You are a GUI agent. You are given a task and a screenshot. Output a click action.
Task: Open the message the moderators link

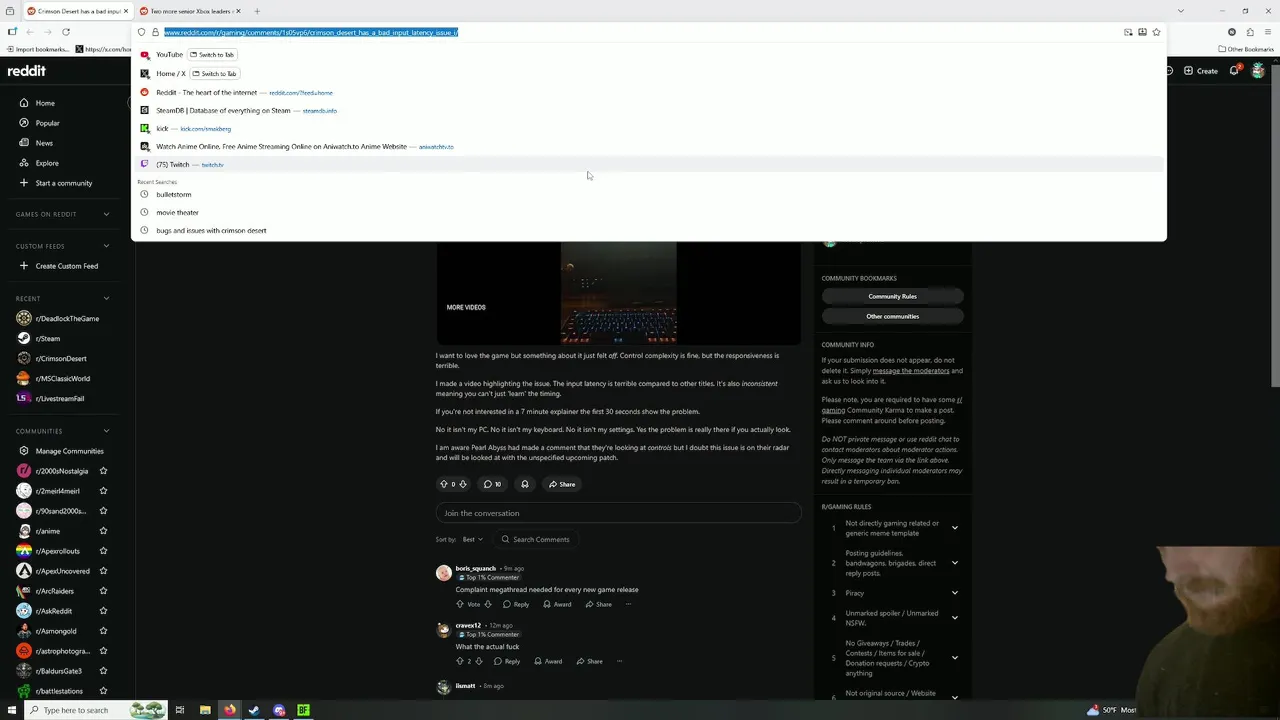pyautogui.click(x=911, y=371)
